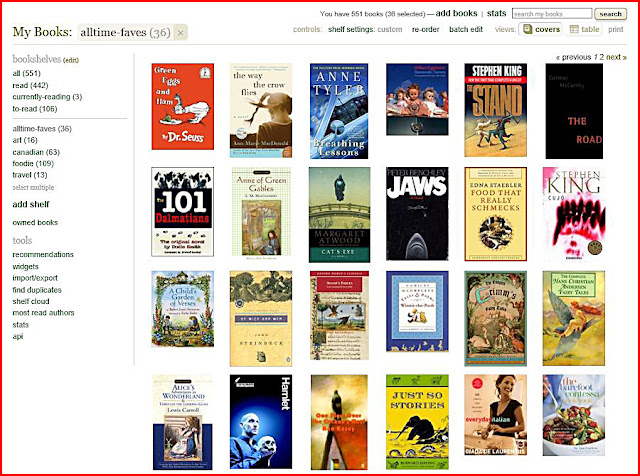Click select multiple shelves
This screenshot has width=640, height=476.
tap(33, 187)
